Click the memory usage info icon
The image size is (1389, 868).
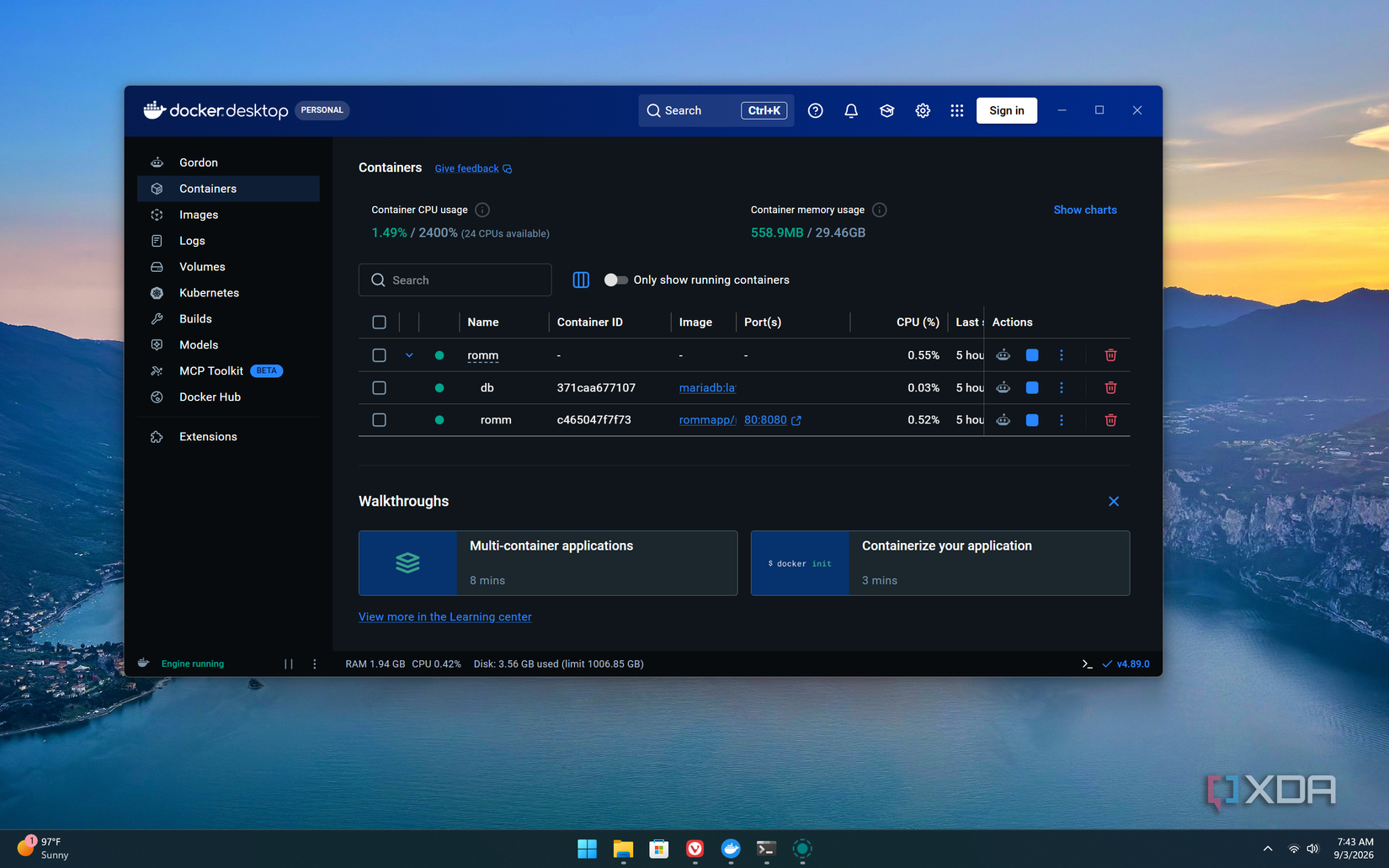tap(879, 210)
